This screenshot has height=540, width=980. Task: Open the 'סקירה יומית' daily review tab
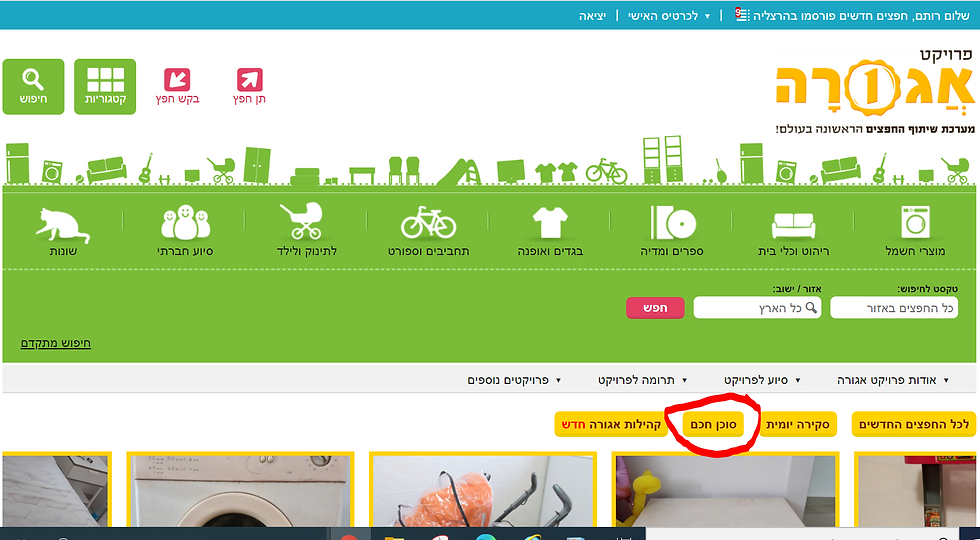tap(798, 424)
